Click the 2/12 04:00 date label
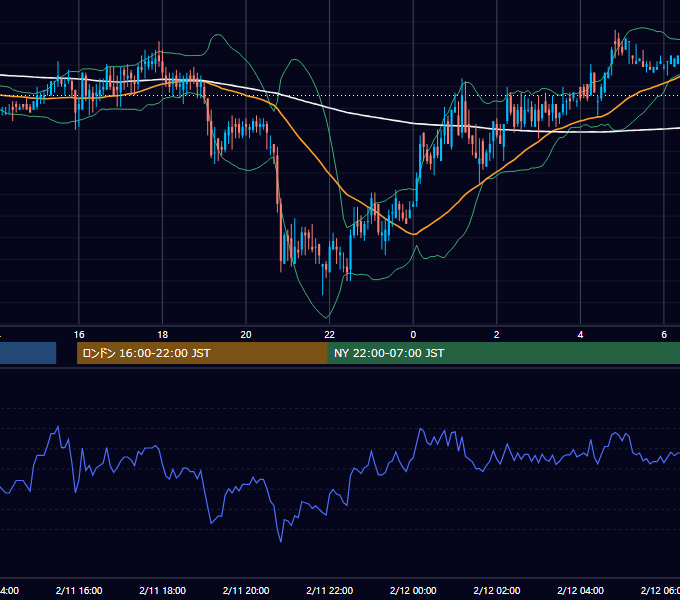The image size is (680, 600). pyautogui.click(x=580, y=590)
